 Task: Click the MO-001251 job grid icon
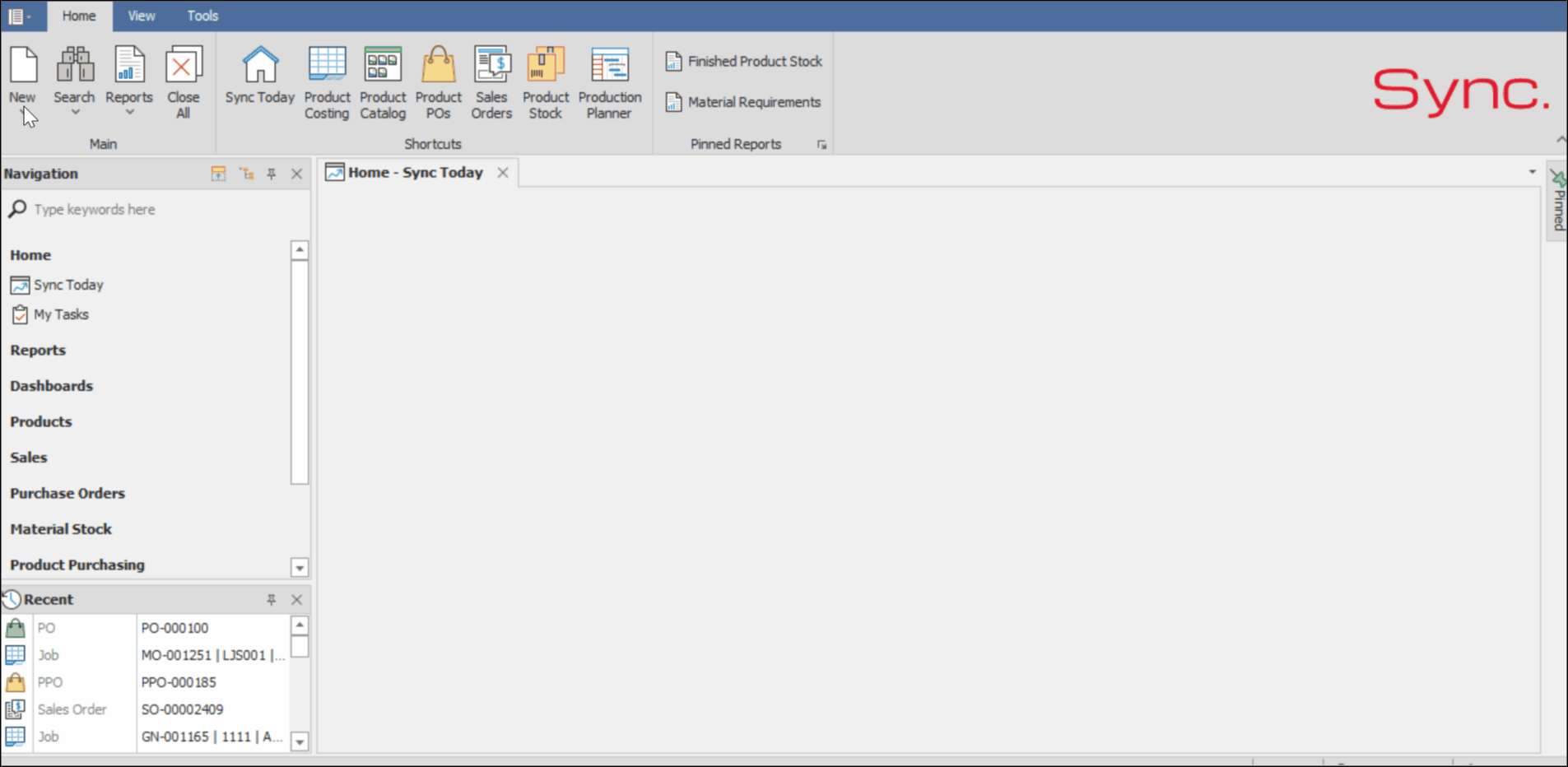point(16,655)
